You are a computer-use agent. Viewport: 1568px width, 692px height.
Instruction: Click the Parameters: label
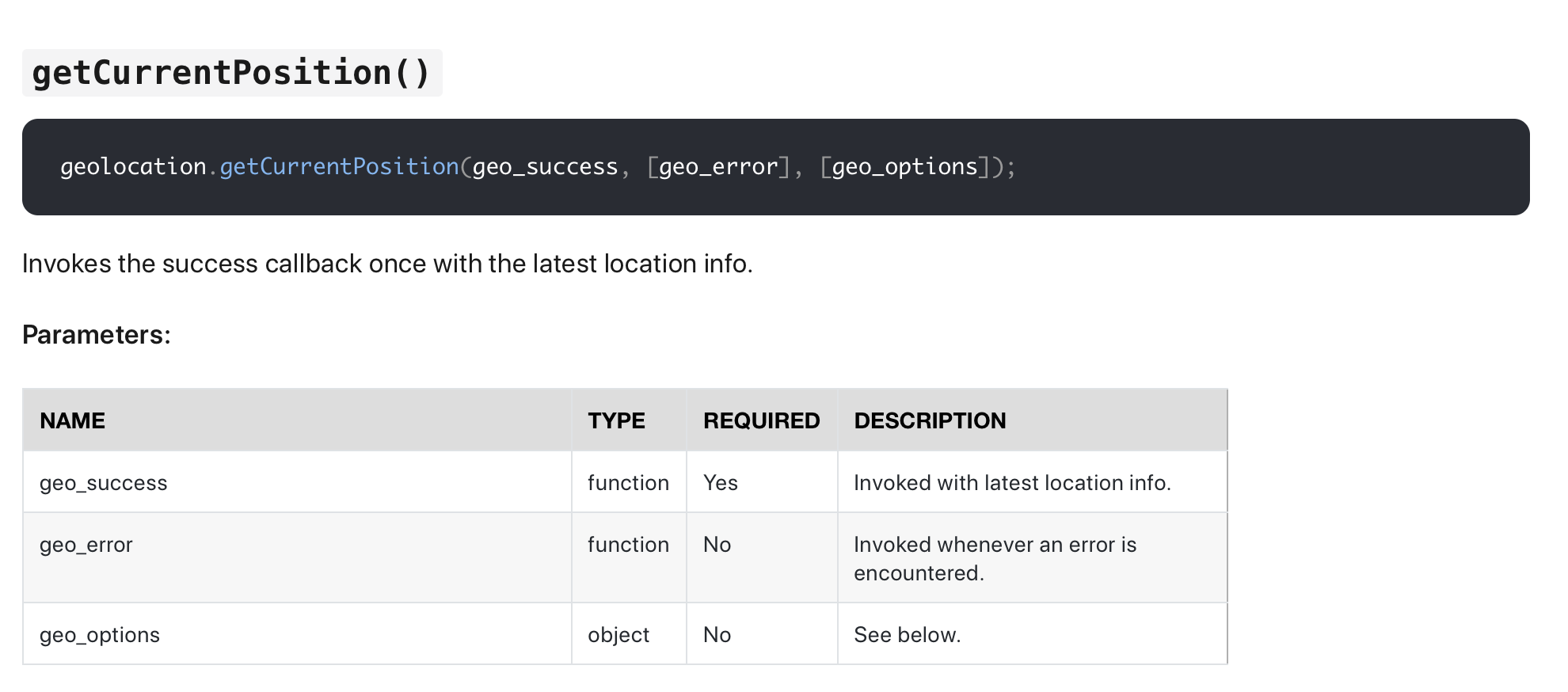click(97, 335)
